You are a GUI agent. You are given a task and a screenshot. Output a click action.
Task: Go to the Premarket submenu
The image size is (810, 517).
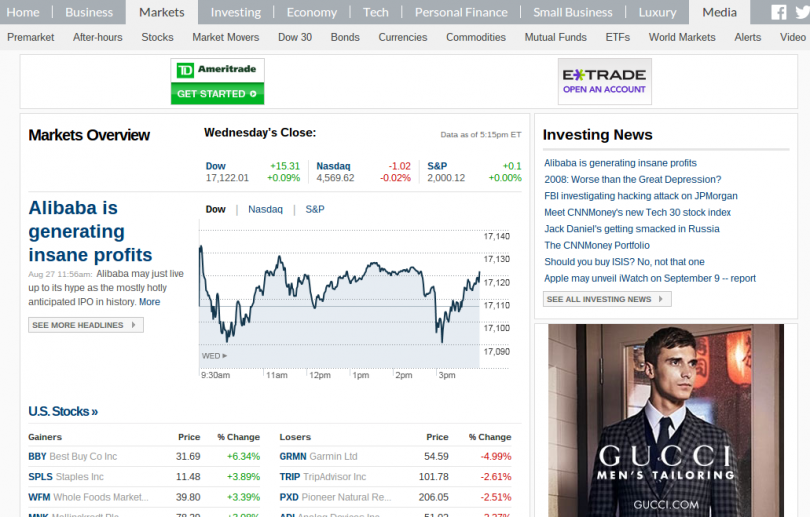[30, 37]
